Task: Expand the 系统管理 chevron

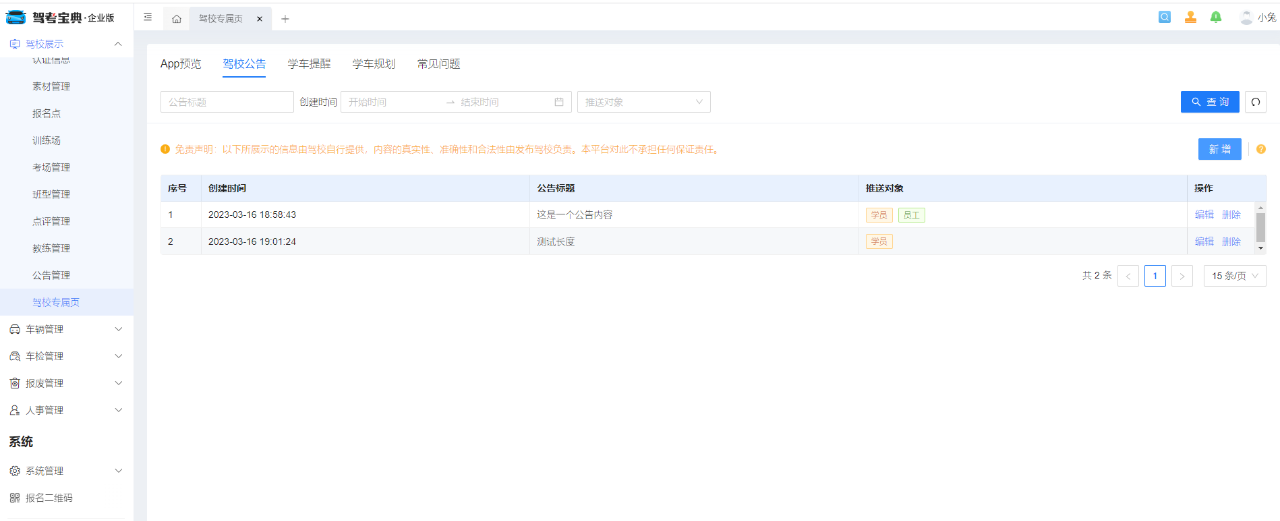Action: (118, 471)
